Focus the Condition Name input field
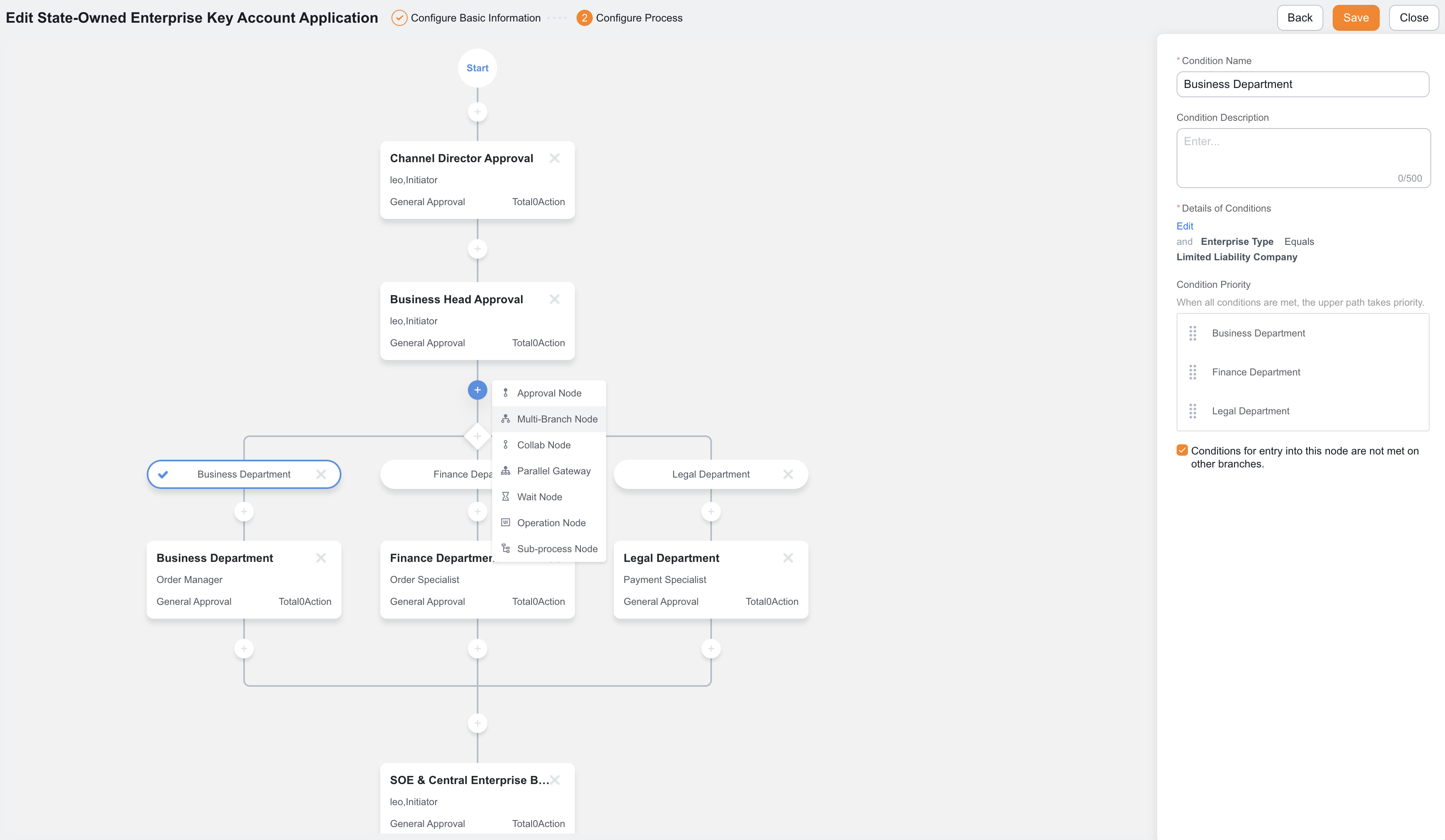The image size is (1445, 840). coord(1302,84)
